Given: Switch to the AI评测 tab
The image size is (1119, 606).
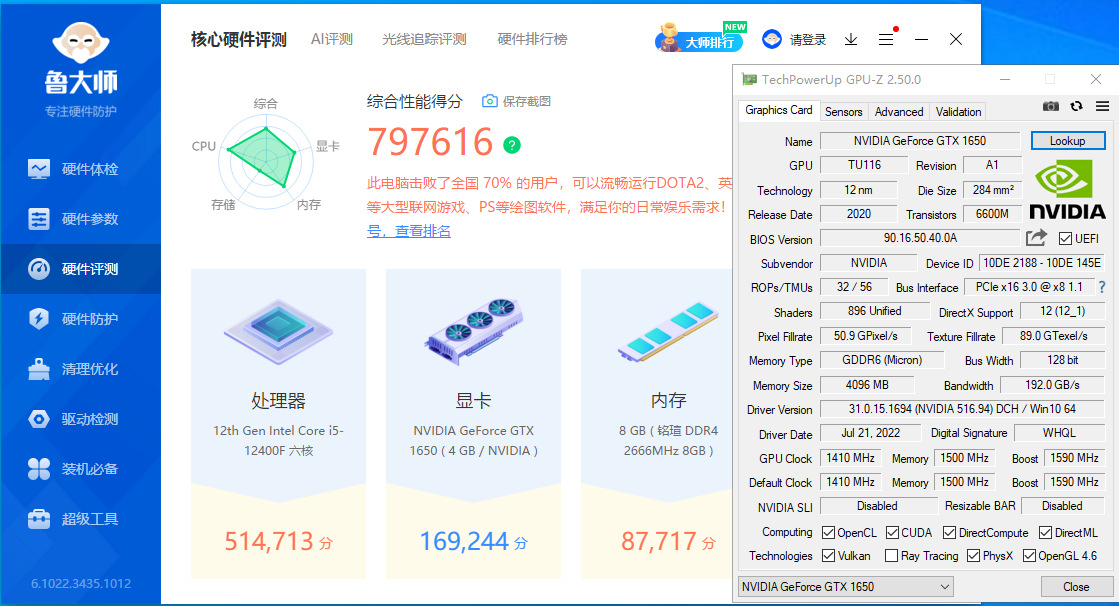Looking at the screenshot, I should click(x=331, y=39).
